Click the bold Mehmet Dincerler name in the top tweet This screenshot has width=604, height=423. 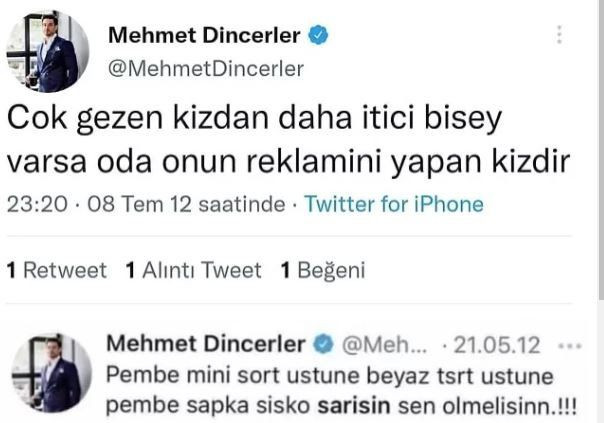(x=203, y=36)
